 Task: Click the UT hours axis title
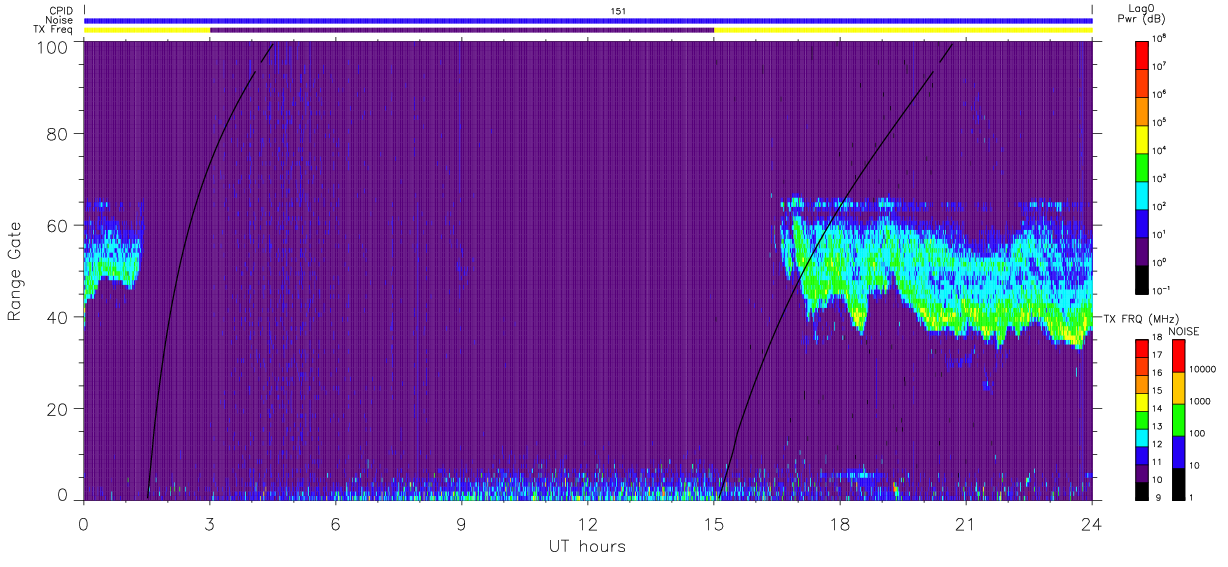click(587, 546)
